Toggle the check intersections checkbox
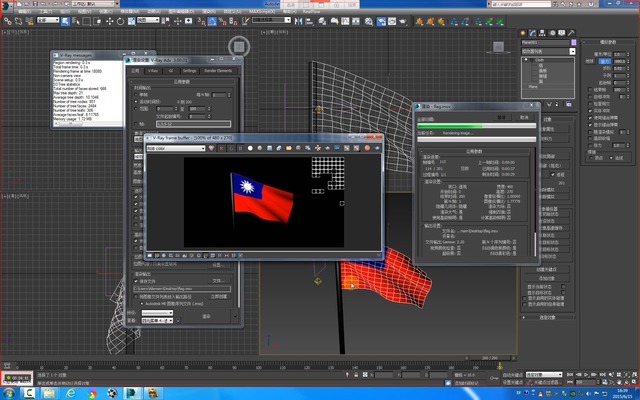 tap(590, 104)
